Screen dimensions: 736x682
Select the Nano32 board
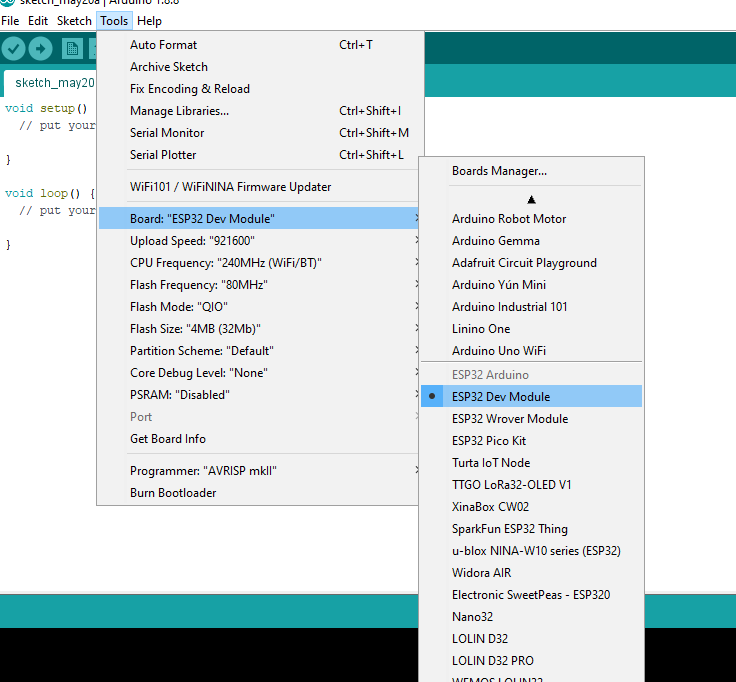pyautogui.click(x=531, y=617)
